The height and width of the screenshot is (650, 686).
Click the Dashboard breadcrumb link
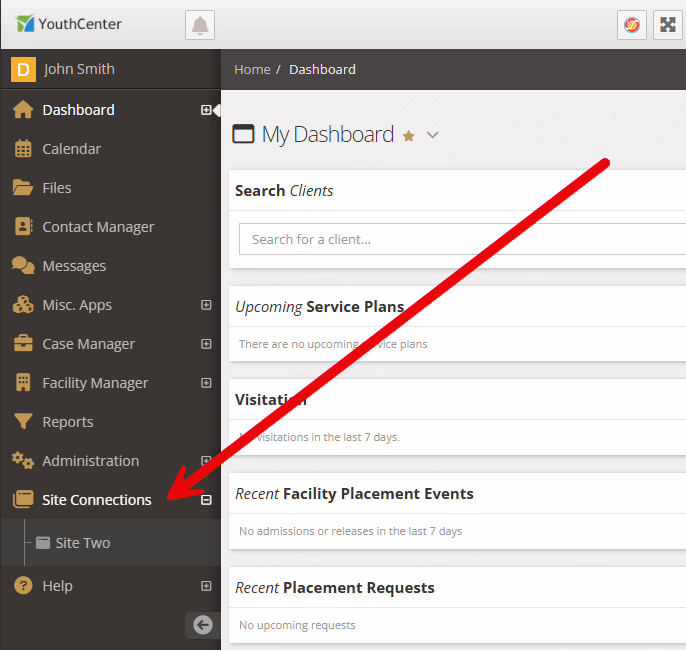pos(322,70)
